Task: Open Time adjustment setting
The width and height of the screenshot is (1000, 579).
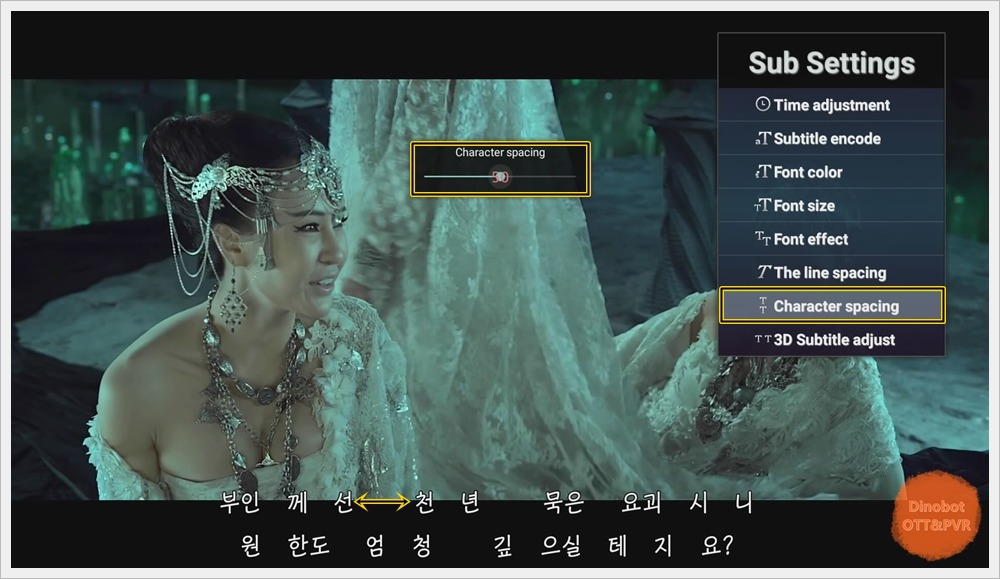Action: (831, 105)
